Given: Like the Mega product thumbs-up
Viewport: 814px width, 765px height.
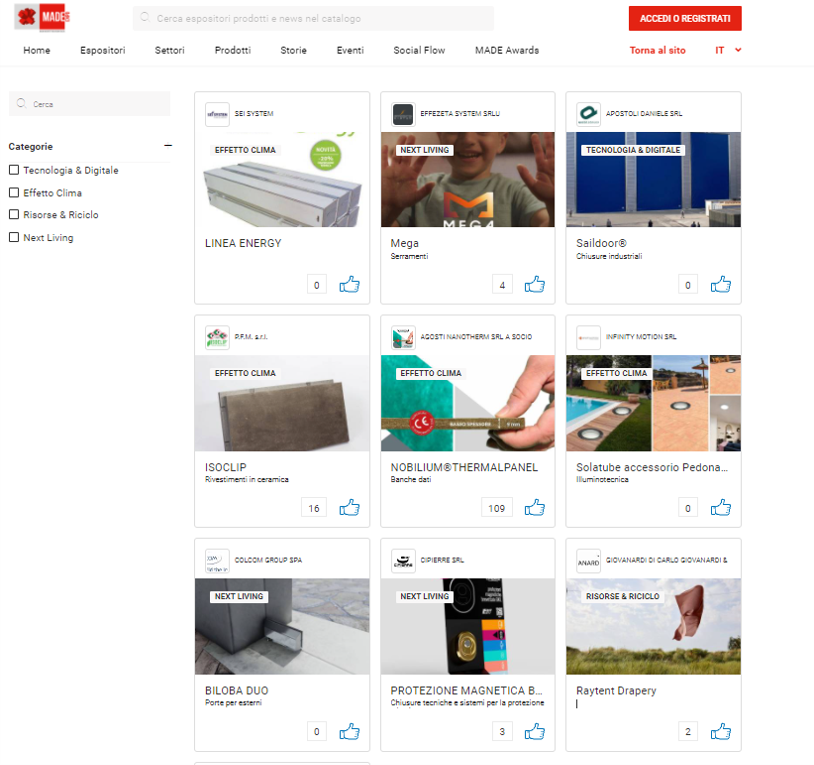Looking at the screenshot, I should click(535, 284).
